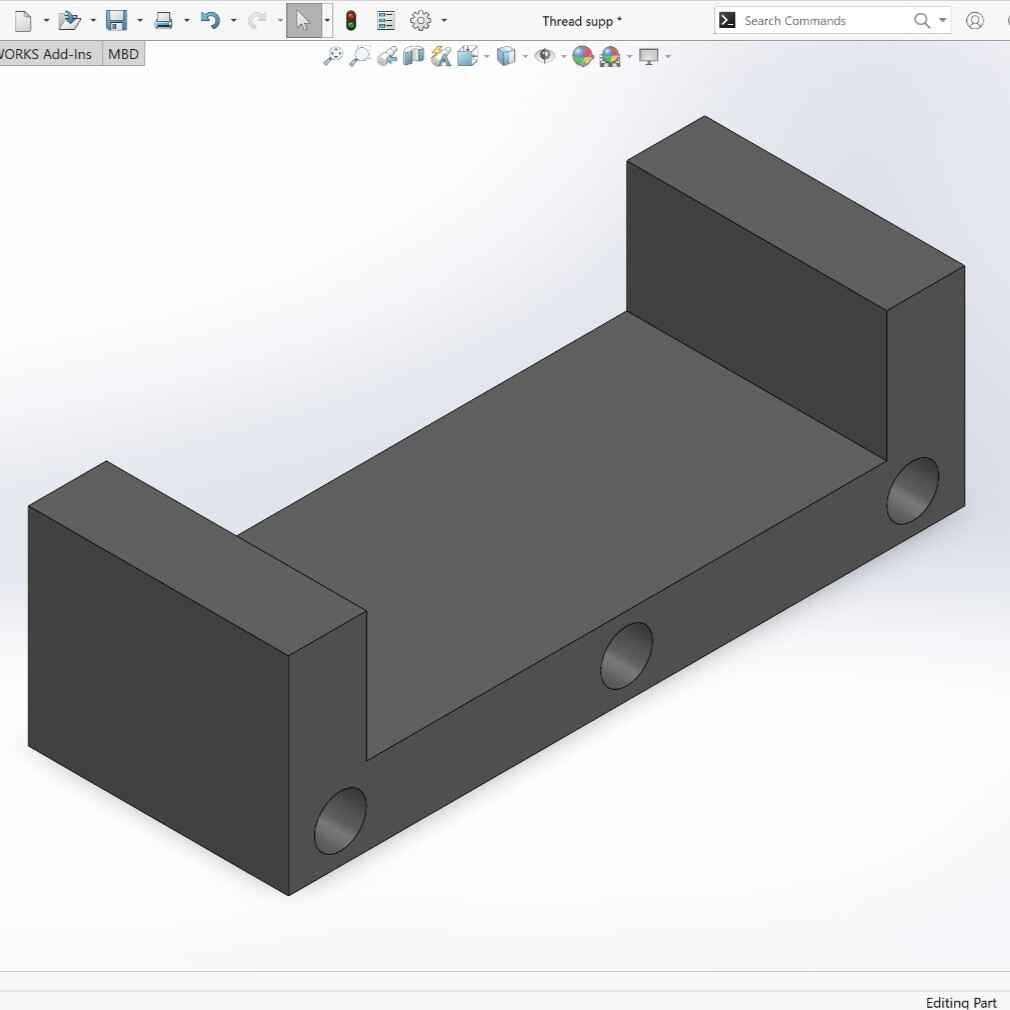The width and height of the screenshot is (1010, 1010).
Task: Activate the Select cursor tool
Action: click(x=303, y=21)
